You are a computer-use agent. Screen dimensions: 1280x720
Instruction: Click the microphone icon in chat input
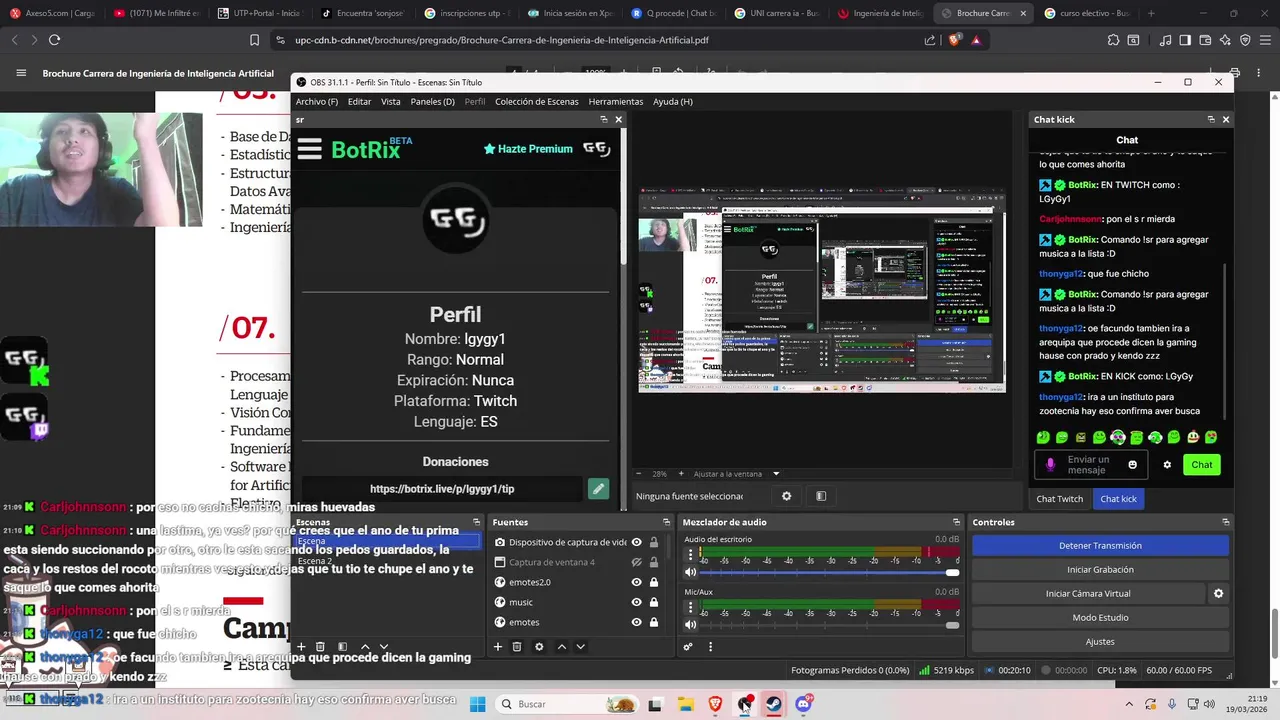pyautogui.click(x=1050, y=465)
